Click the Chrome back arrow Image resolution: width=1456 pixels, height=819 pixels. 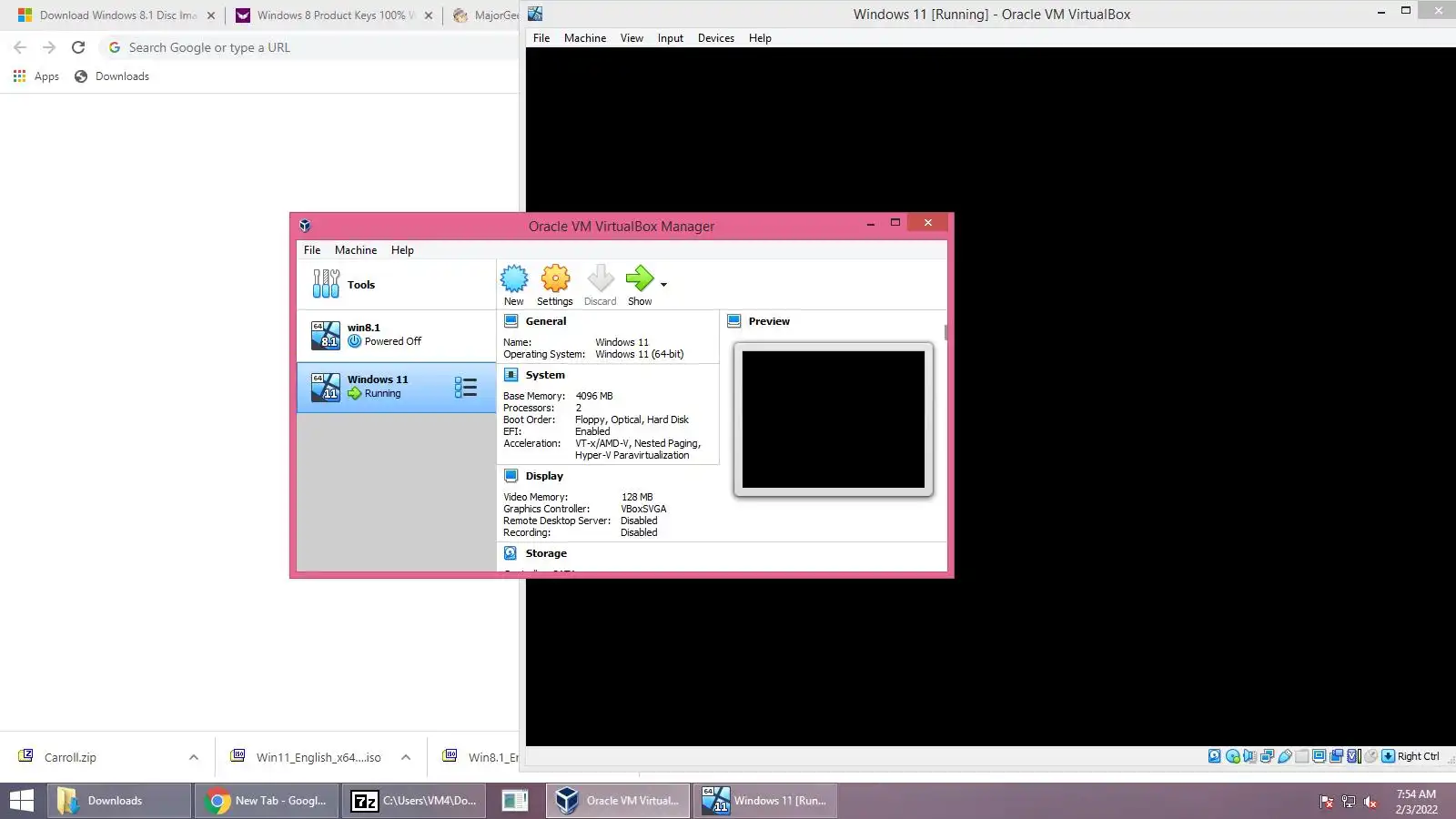[x=20, y=47]
